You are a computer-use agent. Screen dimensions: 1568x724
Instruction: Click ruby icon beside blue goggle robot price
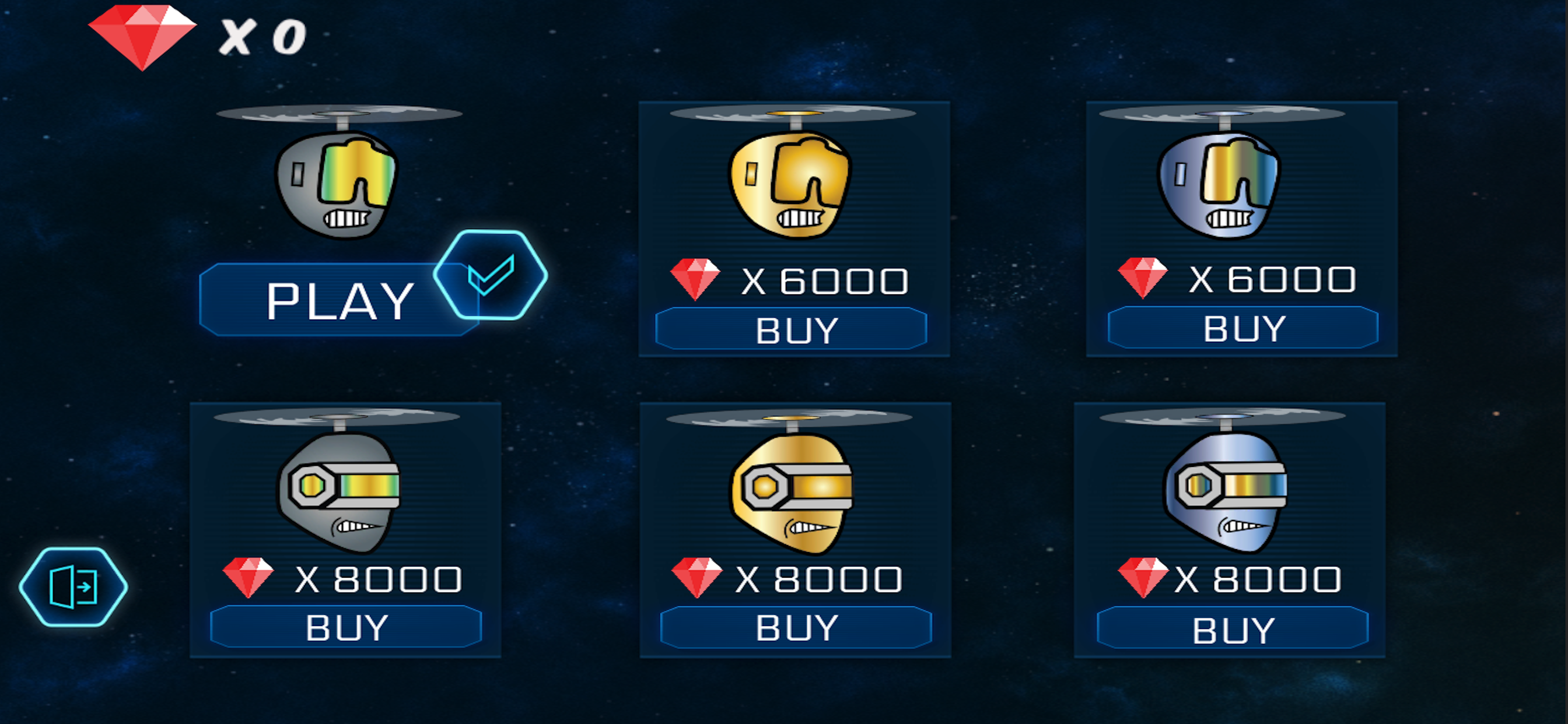[x=1143, y=278]
